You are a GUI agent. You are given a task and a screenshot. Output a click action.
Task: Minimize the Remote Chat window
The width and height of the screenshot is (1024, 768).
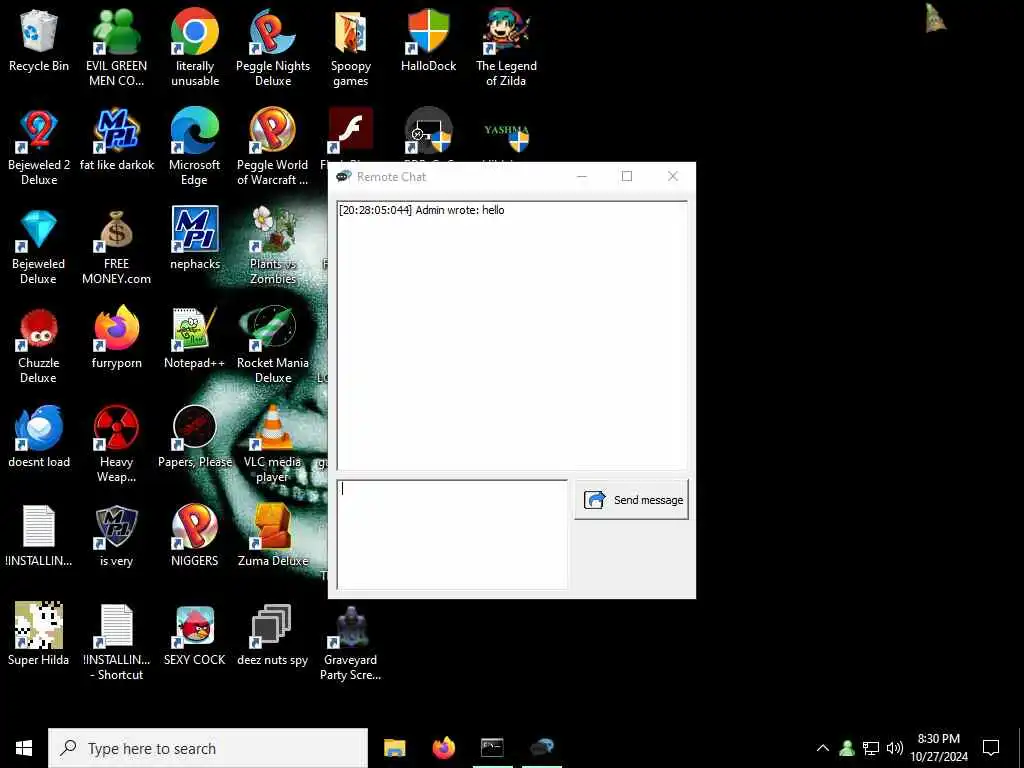tap(582, 176)
